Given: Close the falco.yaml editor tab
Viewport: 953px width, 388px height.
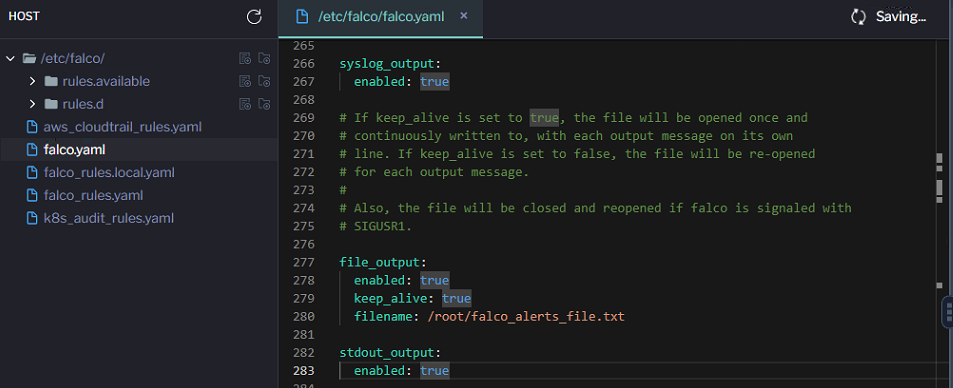Looking at the screenshot, I should [x=464, y=16].
